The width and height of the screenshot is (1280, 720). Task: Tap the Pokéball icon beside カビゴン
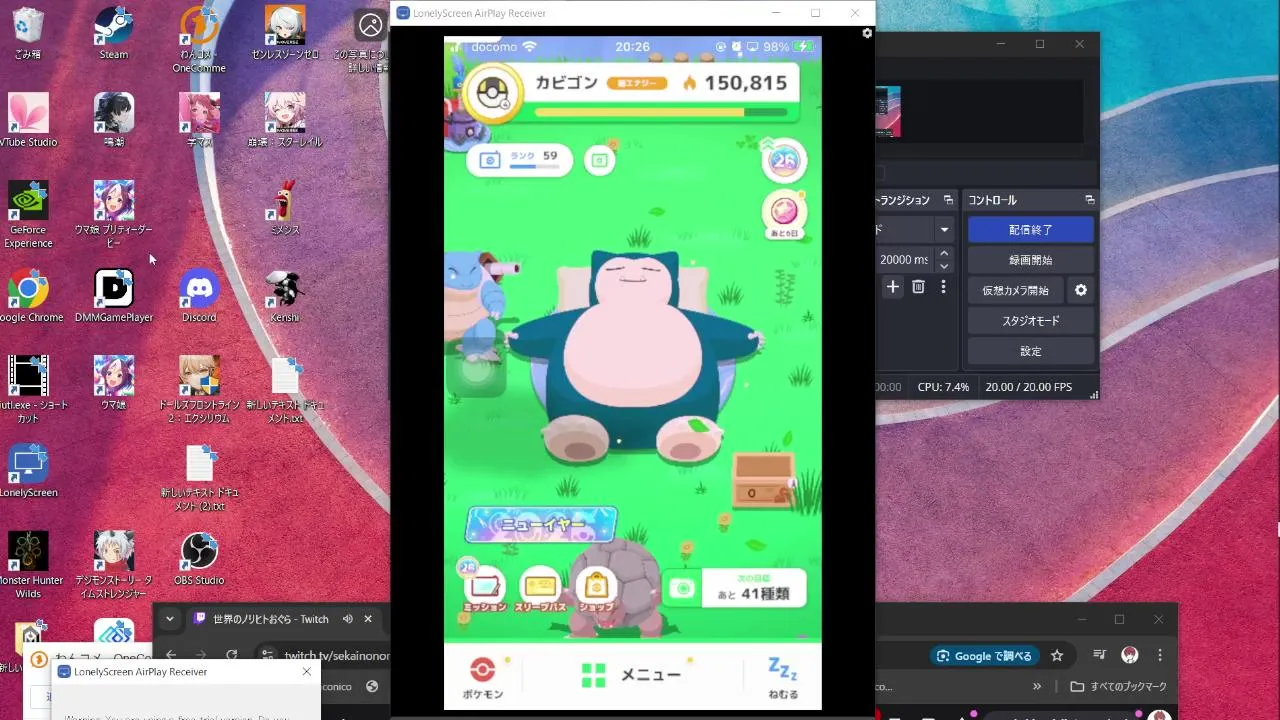pyautogui.click(x=492, y=94)
